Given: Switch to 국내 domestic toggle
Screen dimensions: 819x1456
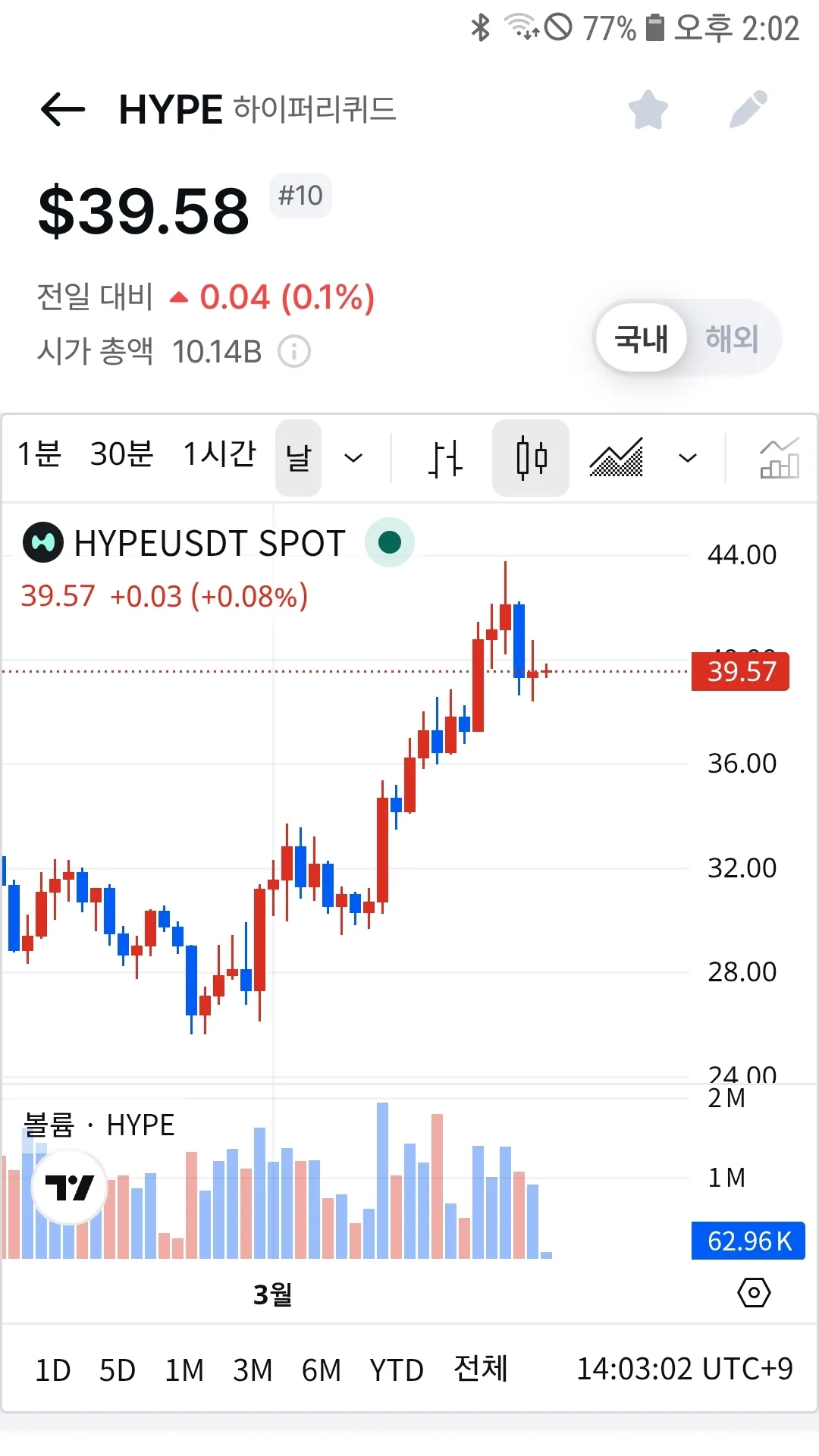Looking at the screenshot, I should point(642,338).
